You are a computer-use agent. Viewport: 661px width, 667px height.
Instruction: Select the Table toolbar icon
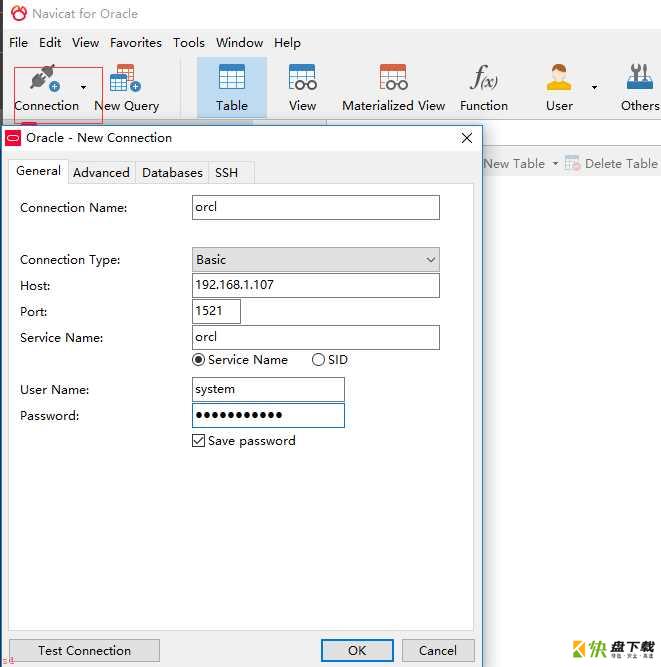(232, 77)
